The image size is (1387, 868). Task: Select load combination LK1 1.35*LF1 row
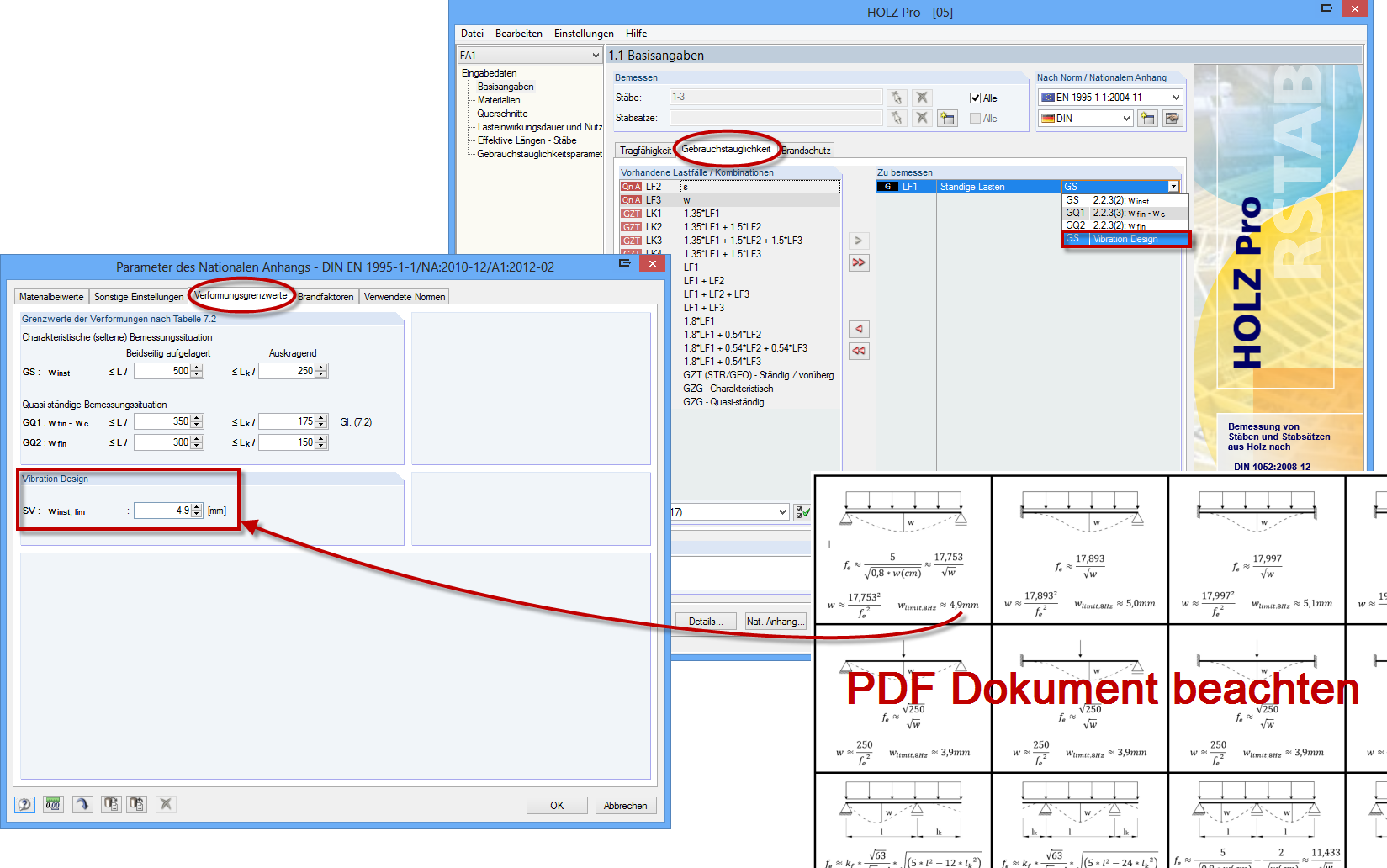pos(729,214)
